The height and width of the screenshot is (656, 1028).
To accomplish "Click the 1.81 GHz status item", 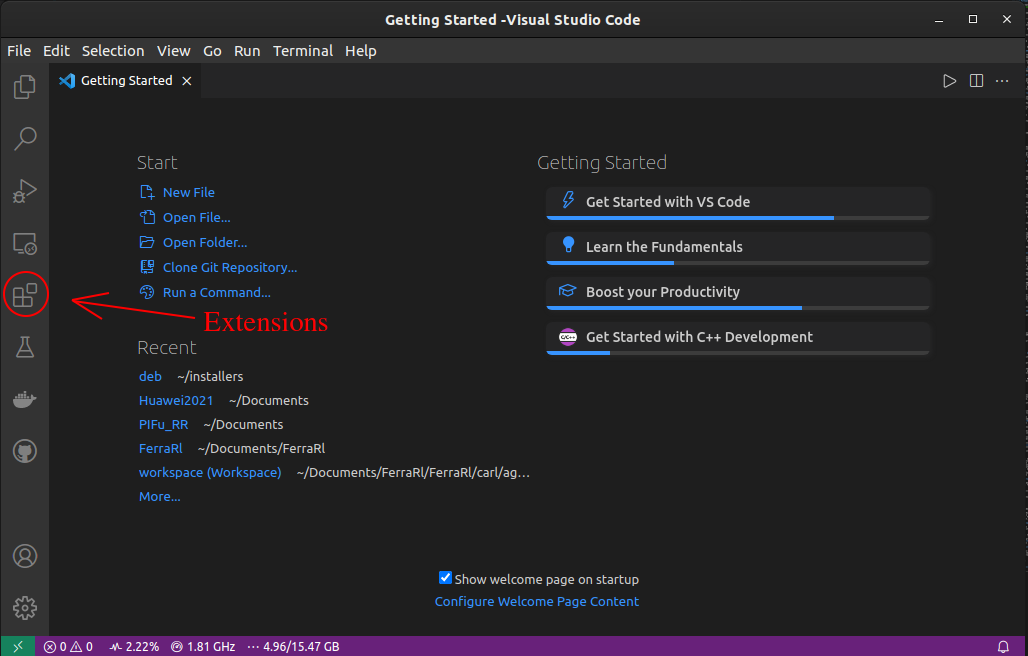I will [203, 646].
